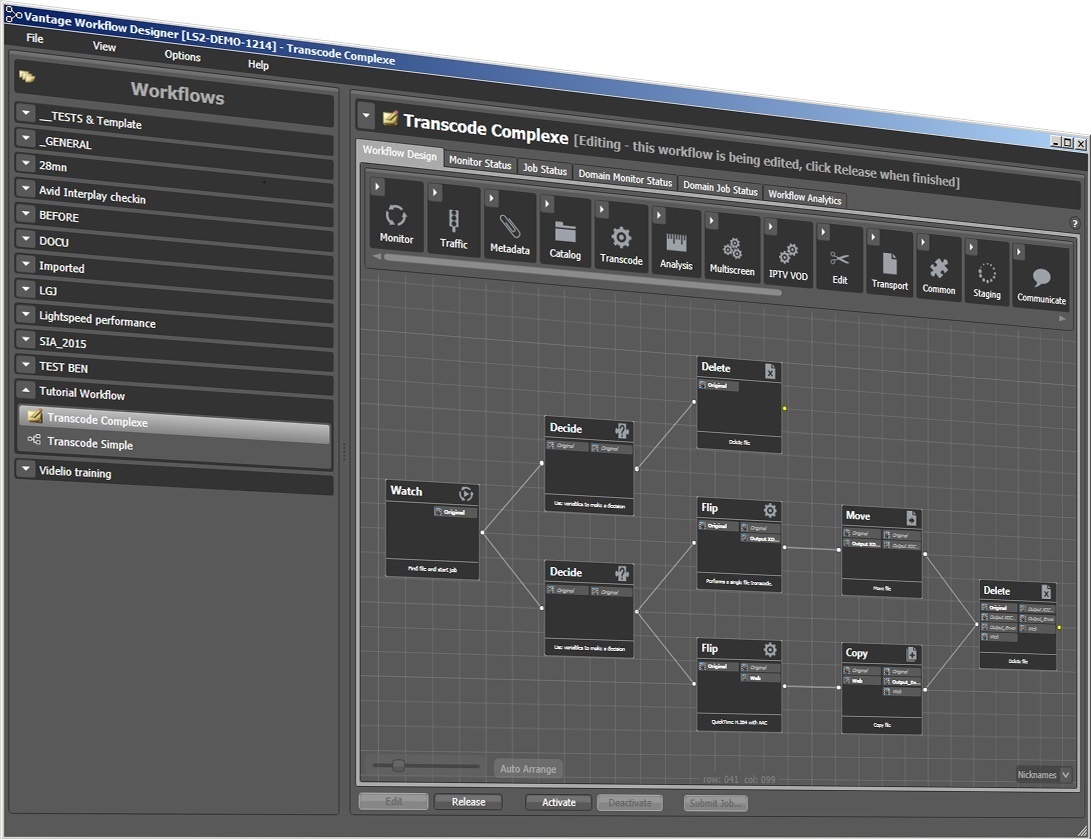Screen dimensions: 1091x839
Task: Switch to the Monitor Status tab
Action: (x=480, y=162)
